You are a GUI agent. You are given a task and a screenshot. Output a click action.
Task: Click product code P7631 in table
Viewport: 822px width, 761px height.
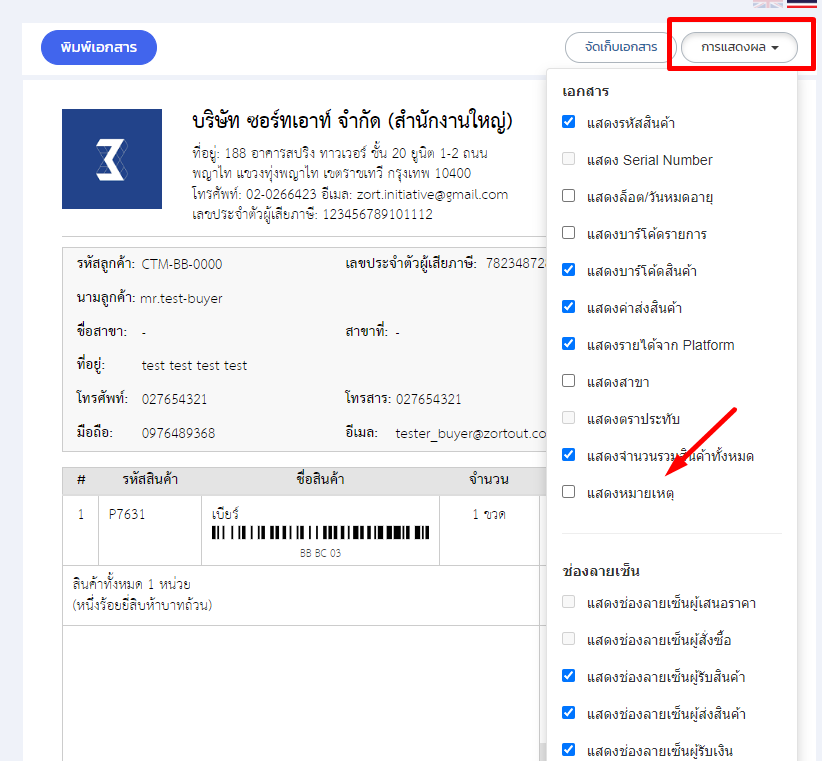click(x=126, y=514)
